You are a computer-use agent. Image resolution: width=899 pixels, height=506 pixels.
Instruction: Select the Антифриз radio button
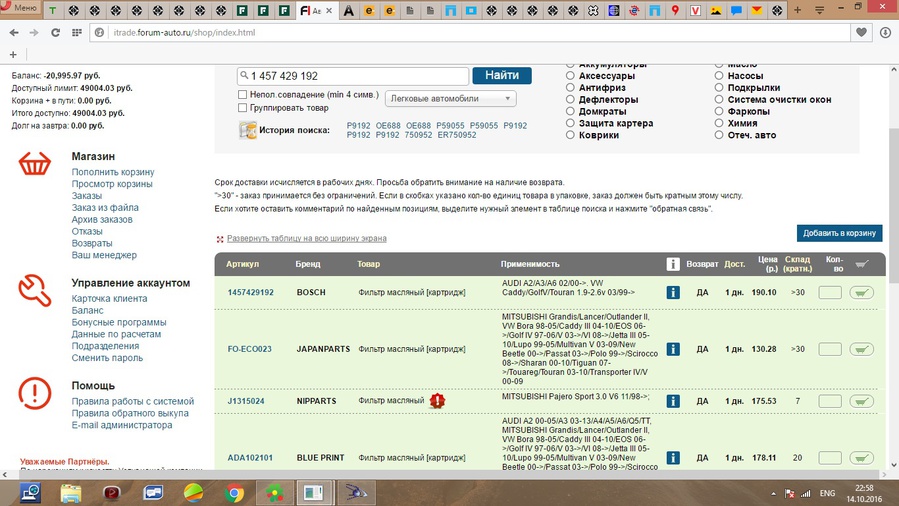[570, 87]
